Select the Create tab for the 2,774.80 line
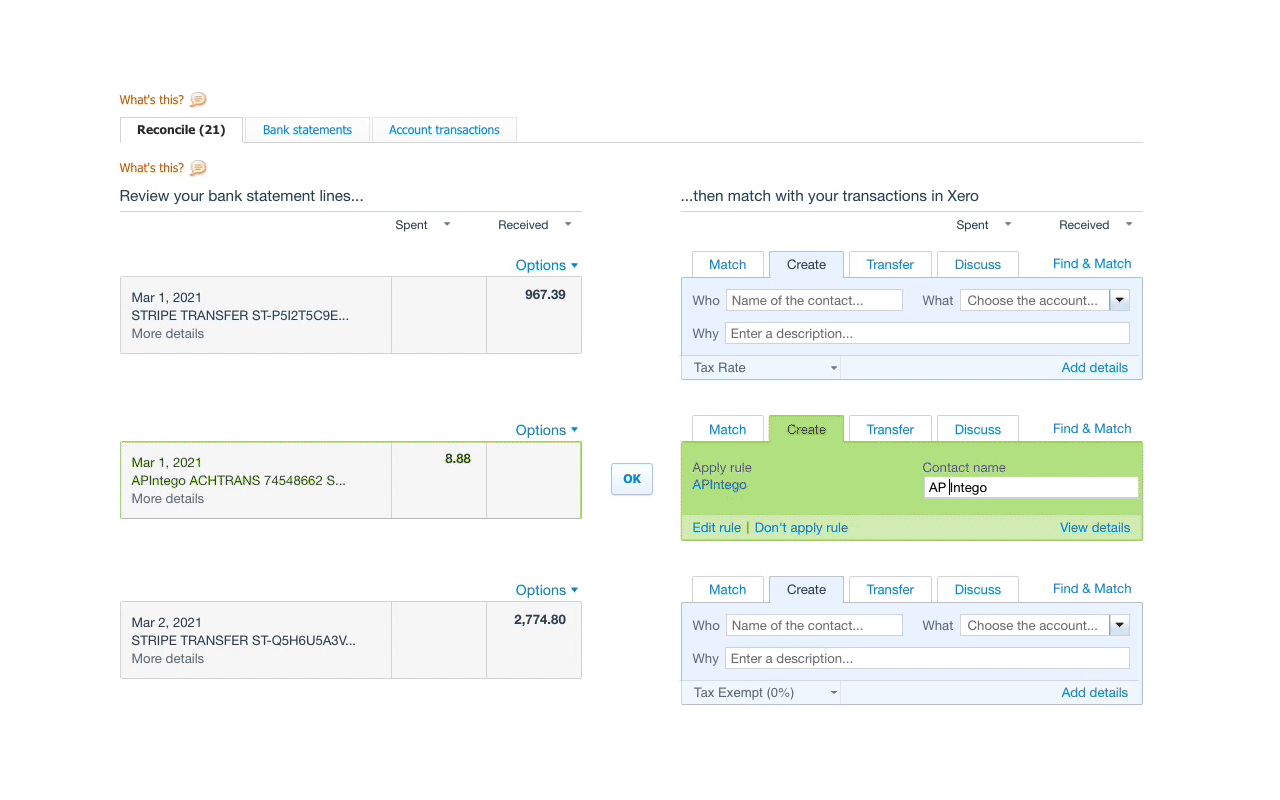This screenshot has width=1280, height=800. click(x=806, y=590)
